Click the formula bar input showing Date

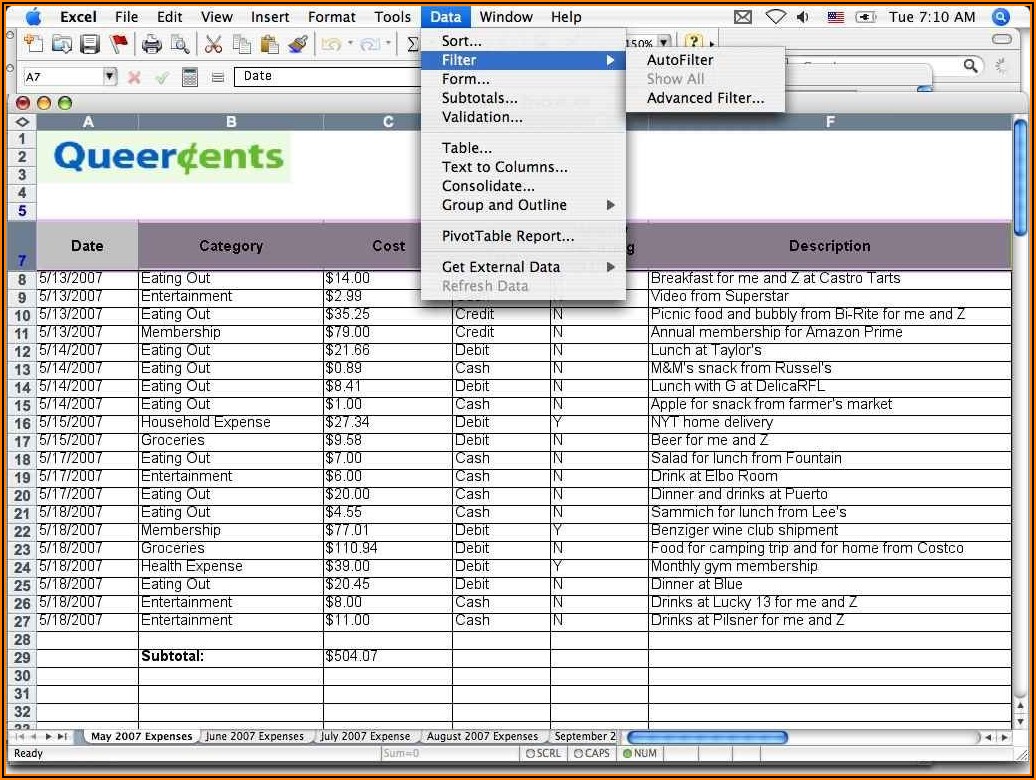pyautogui.click(x=330, y=76)
